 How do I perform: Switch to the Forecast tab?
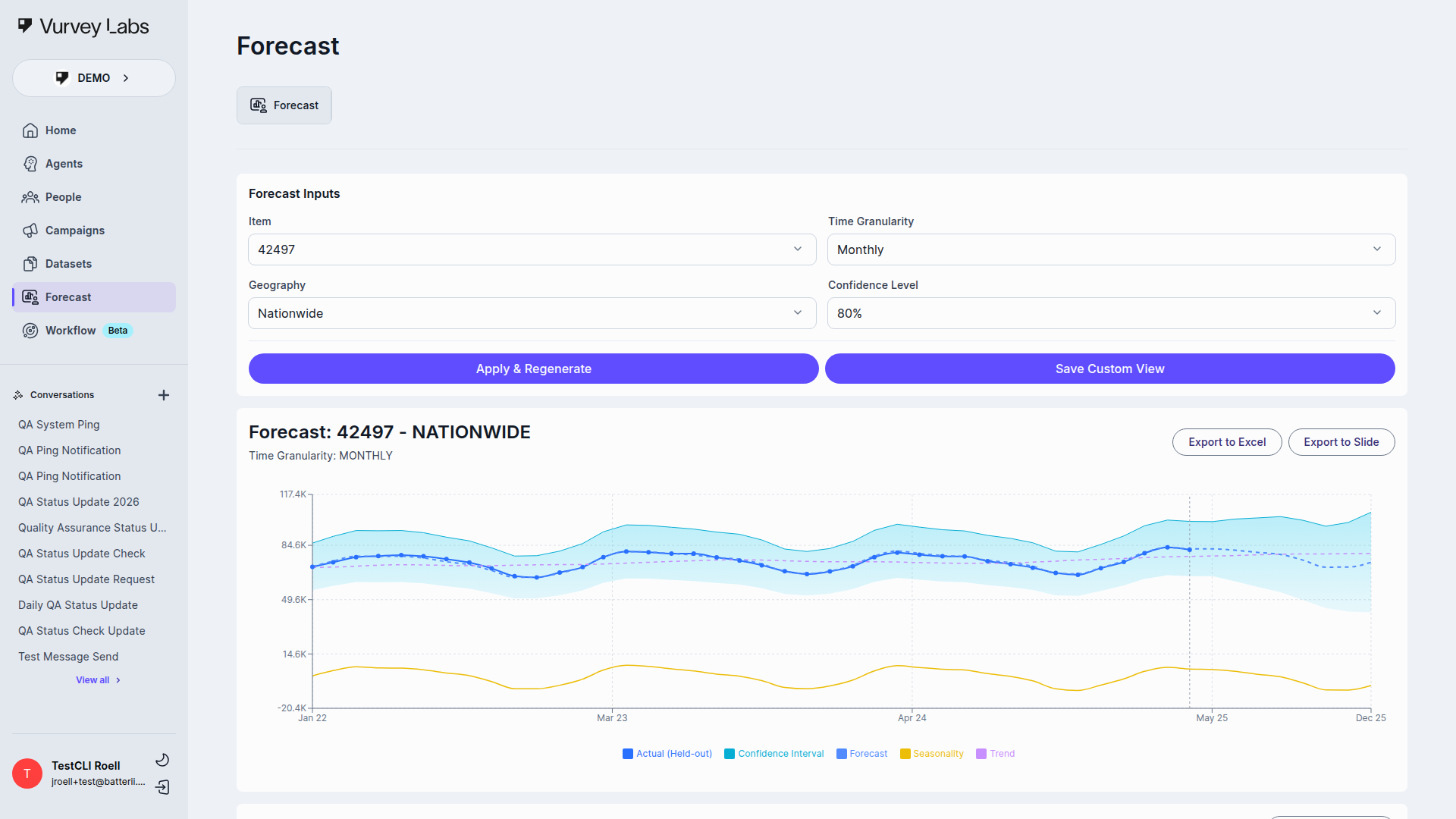point(284,105)
